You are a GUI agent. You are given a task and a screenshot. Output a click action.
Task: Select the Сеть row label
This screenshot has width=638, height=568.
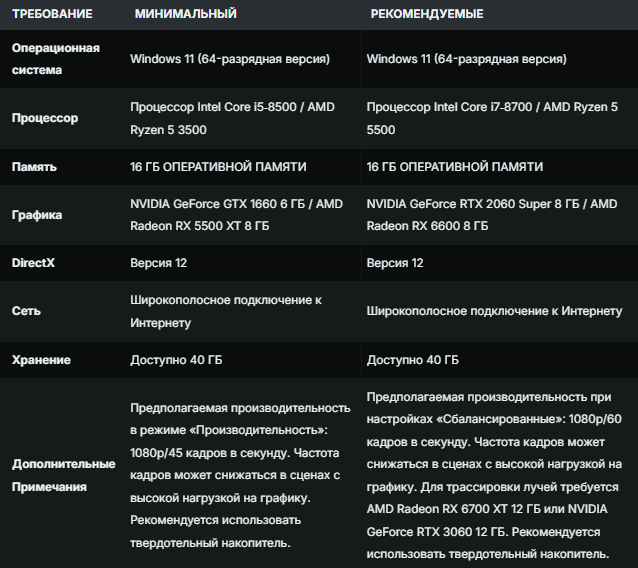[x=26, y=311]
